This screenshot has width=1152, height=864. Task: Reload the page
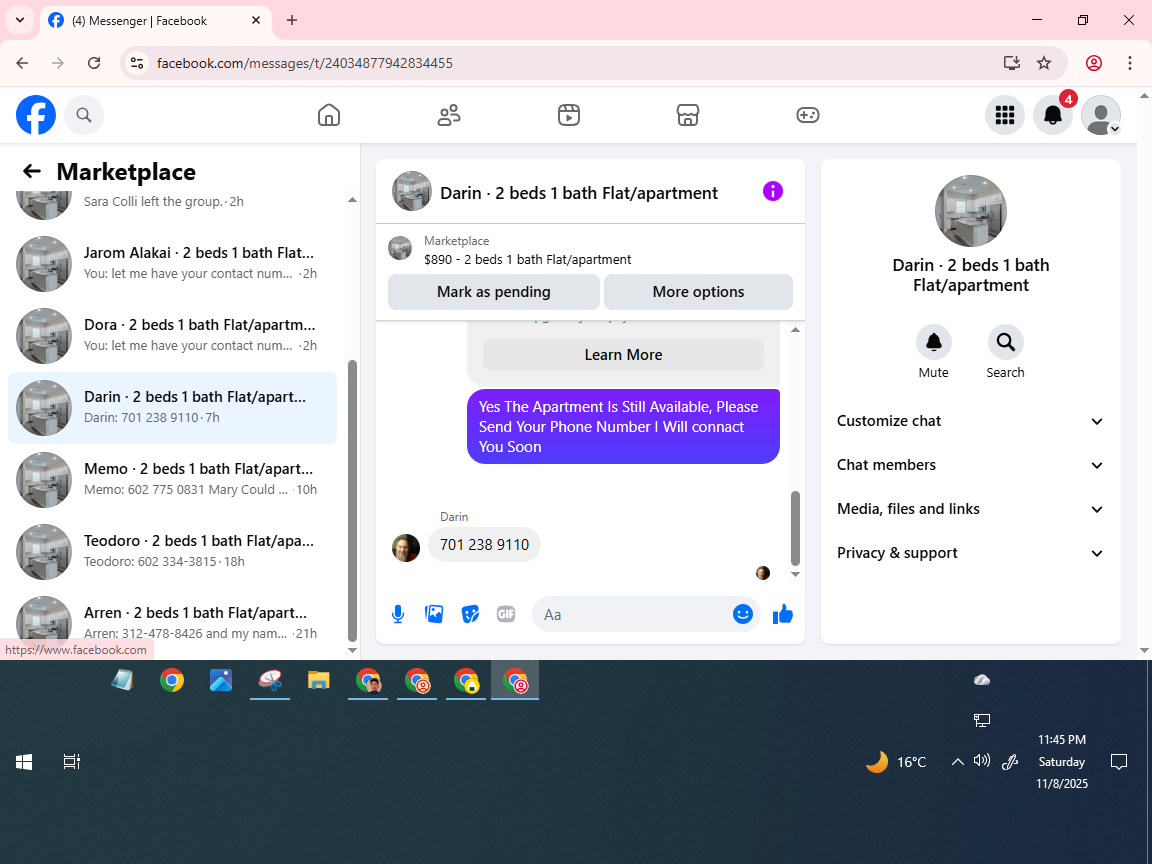coord(94,63)
